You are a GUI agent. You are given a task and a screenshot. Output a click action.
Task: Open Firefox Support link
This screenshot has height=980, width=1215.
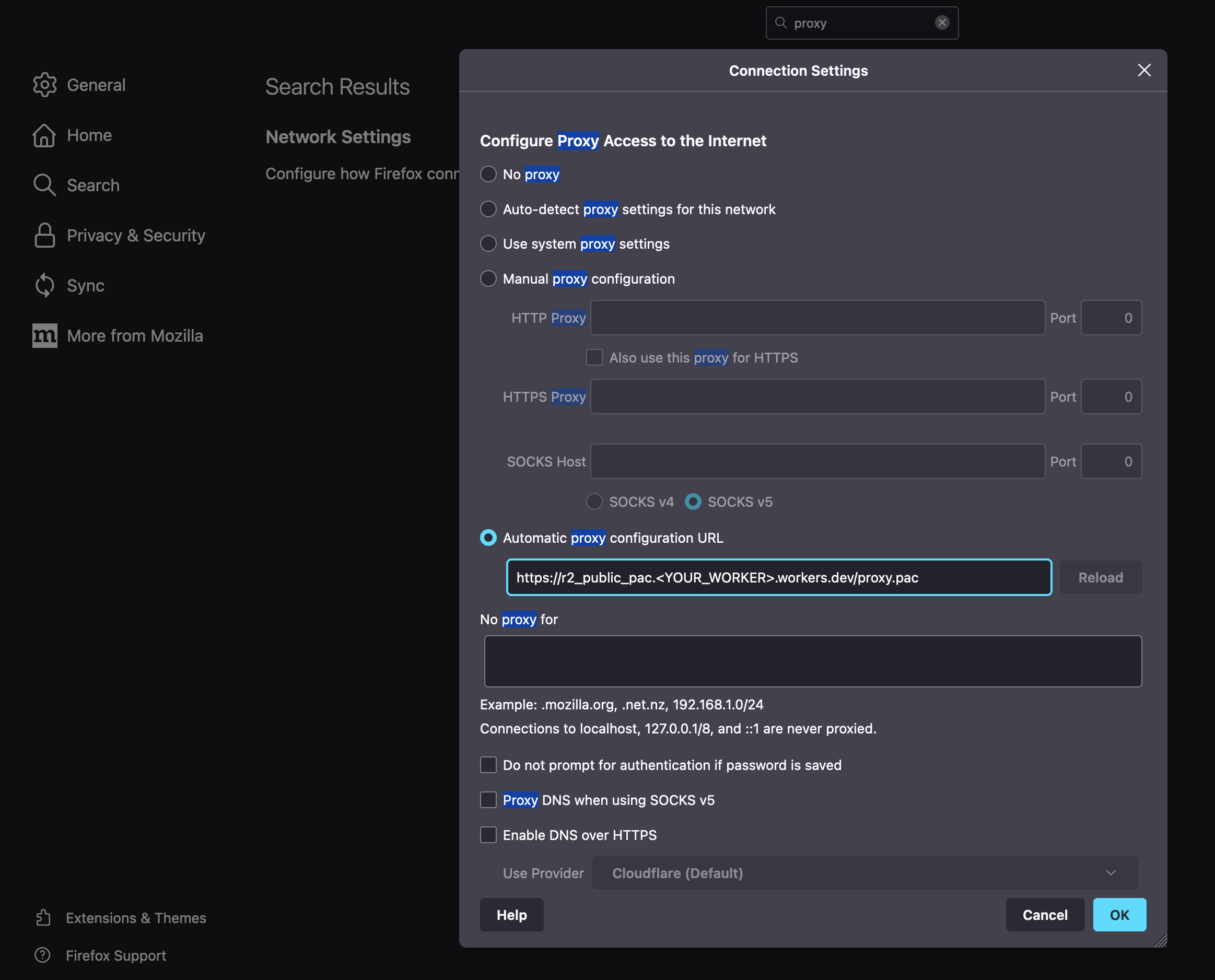click(115, 955)
